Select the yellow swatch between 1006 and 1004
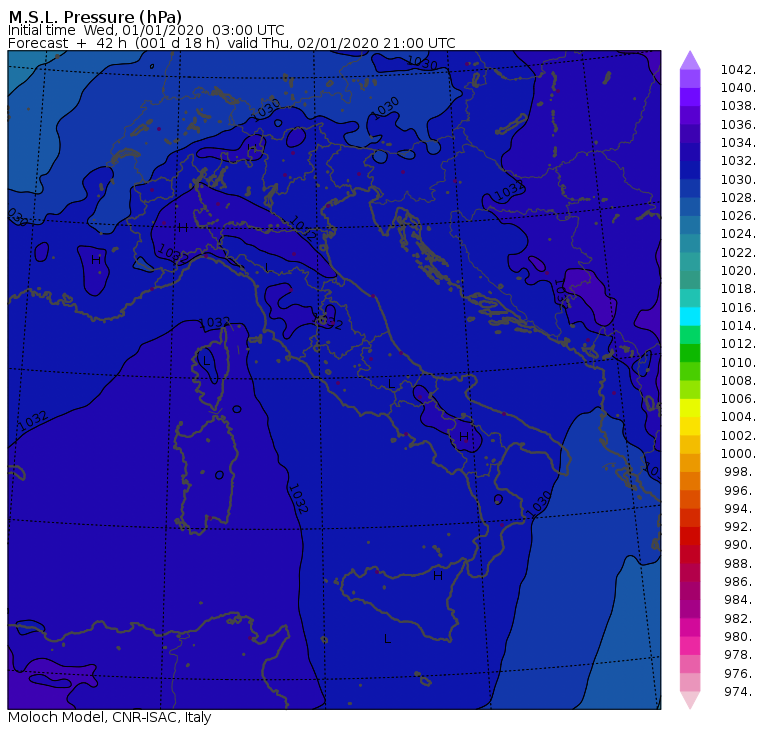The height and width of the screenshot is (731, 760). pos(690,408)
